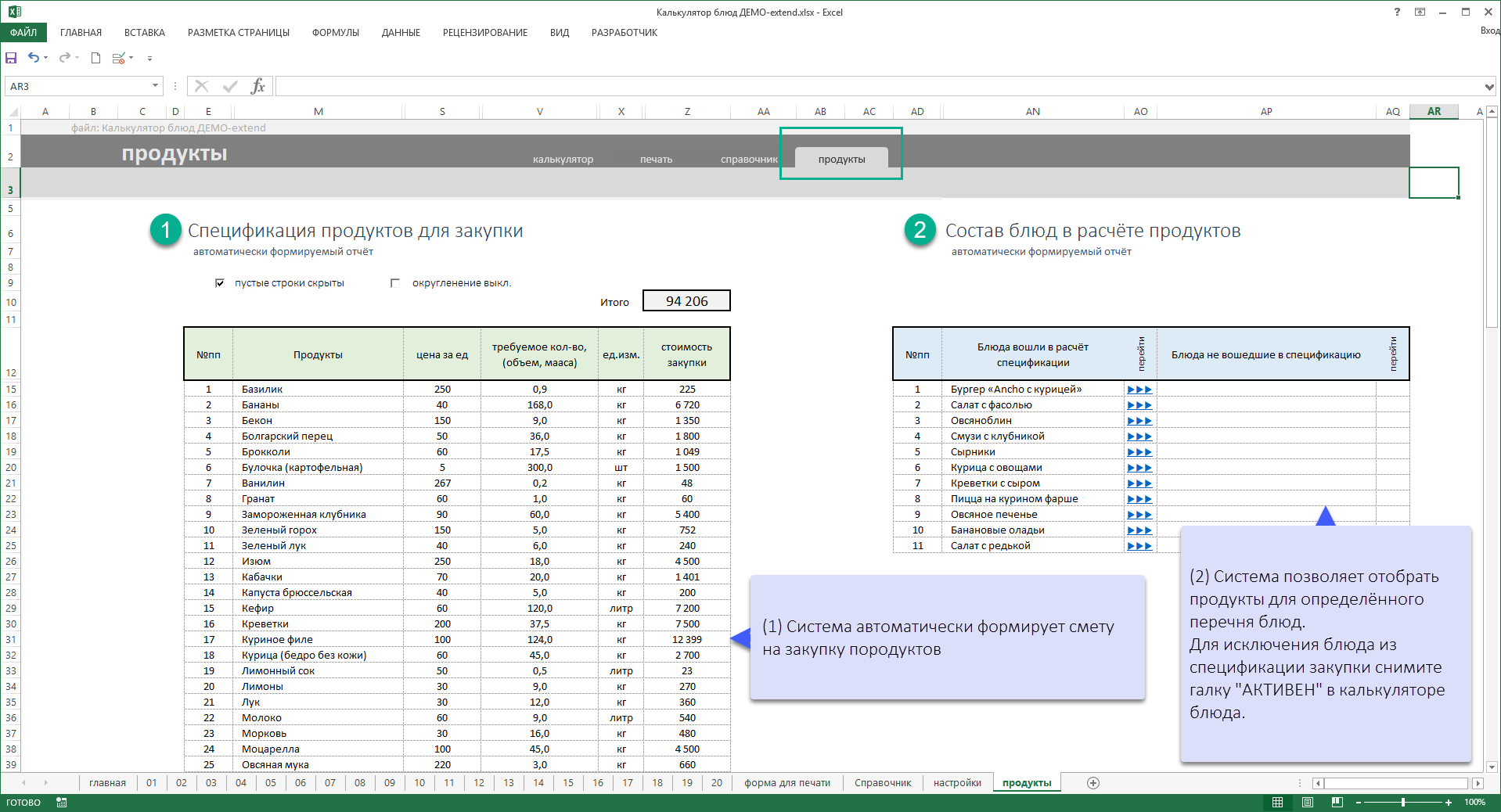1501x812 pixels.
Task: Open the Name Box dropdown arrow
Action: tap(155, 86)
